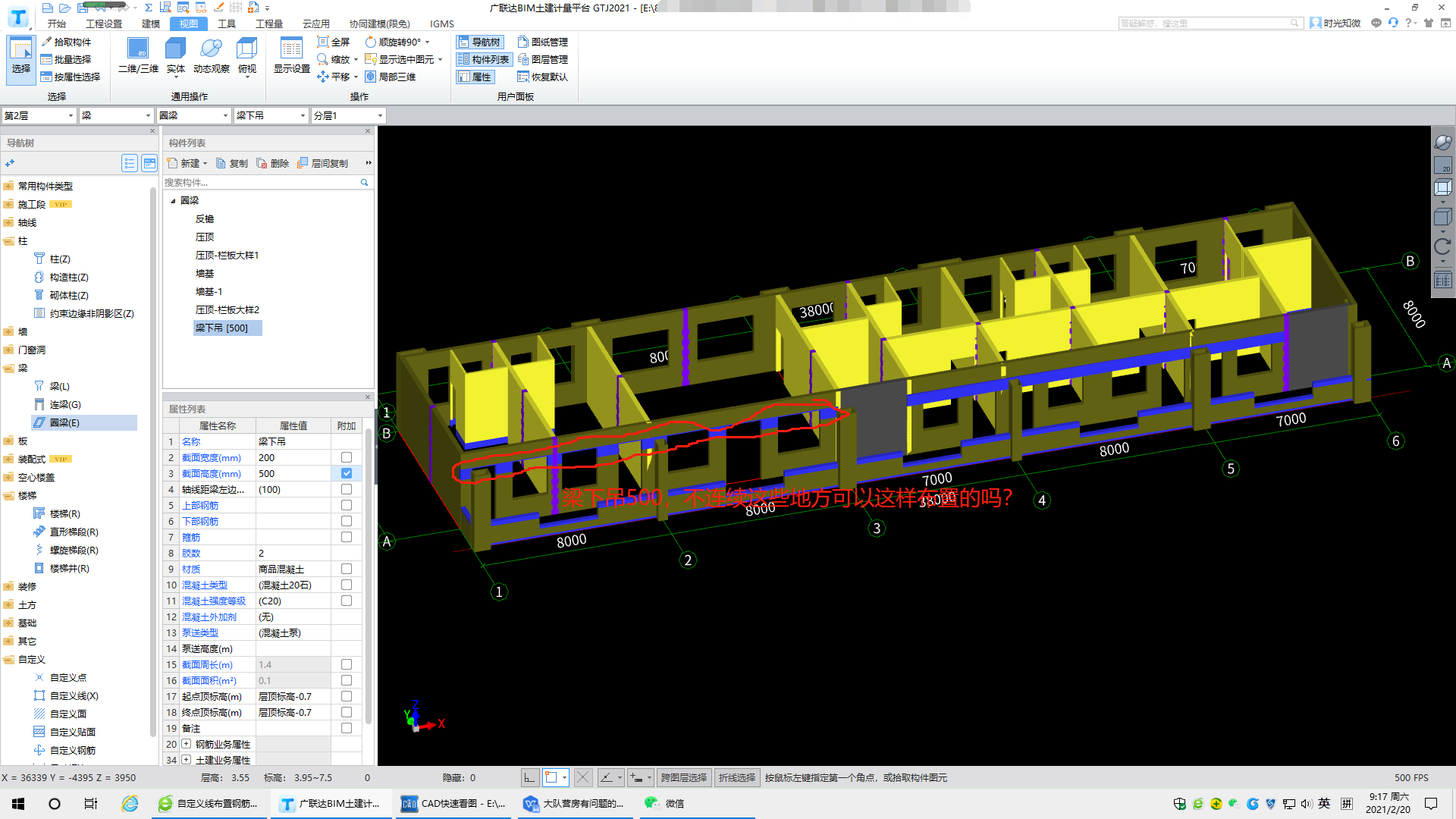Toggle 上部钢筋 附加 checkbox
Screen dimensions: 1456x819
pyautogui.click(x=347, y=505)
